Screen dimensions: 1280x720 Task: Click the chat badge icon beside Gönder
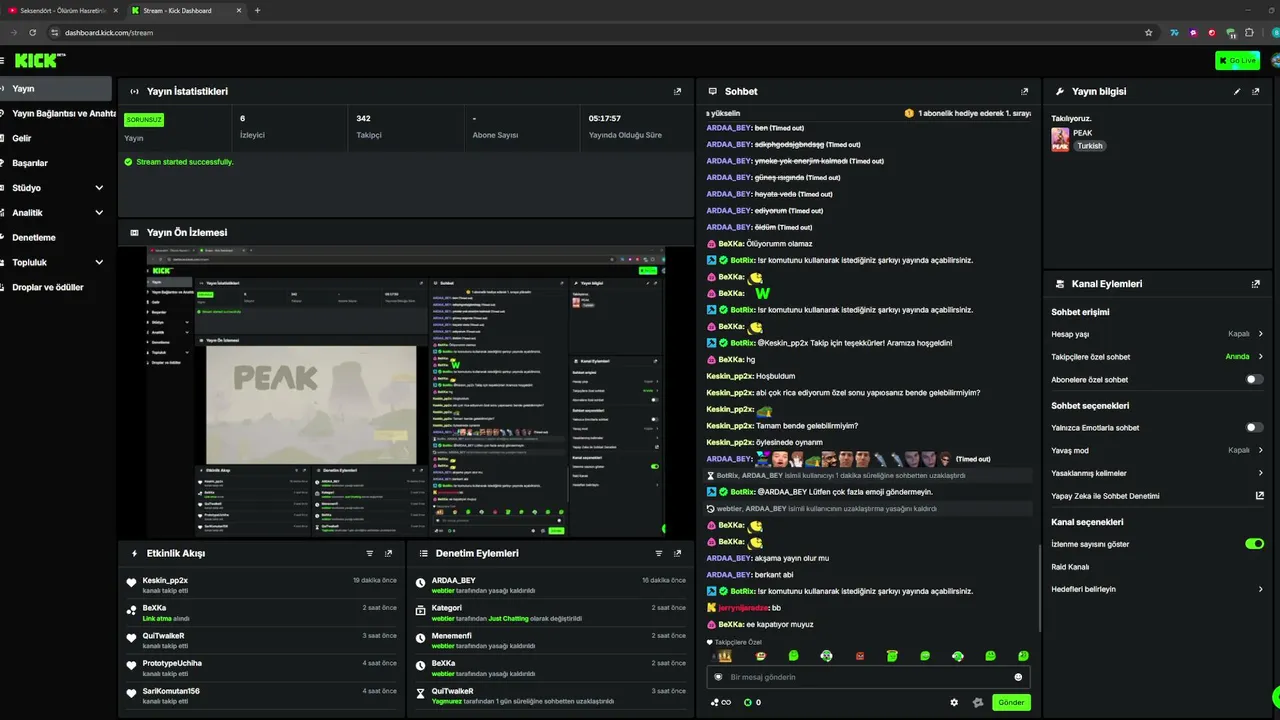tap(978, 702)
